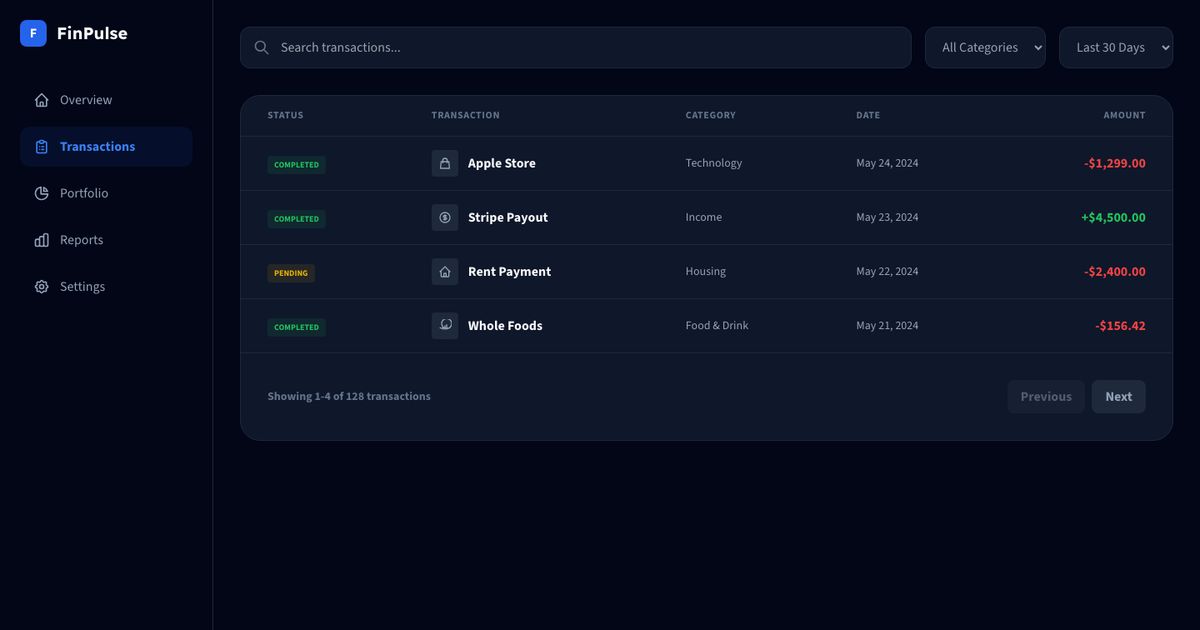Select the Stripe Payout transaction name
This screenshot has height=630, width=1200.
508,217
